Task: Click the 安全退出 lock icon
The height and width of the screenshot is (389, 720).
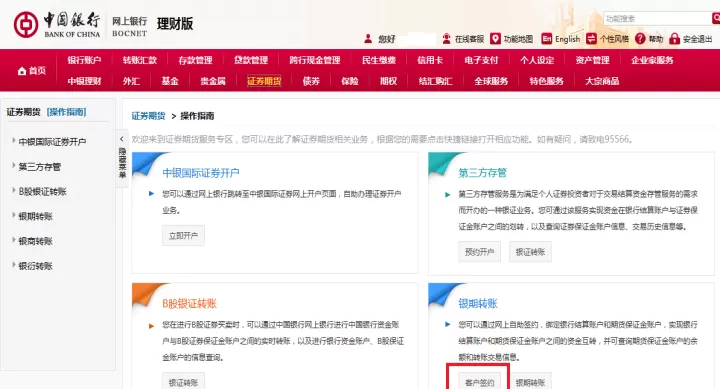Action: pyautogui.click(x=674, y=39)
